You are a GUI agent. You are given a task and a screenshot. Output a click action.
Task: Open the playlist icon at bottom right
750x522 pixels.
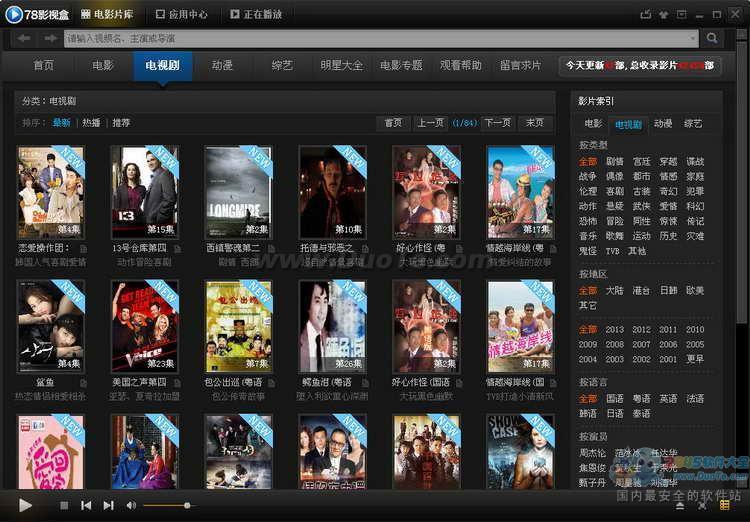725,505
